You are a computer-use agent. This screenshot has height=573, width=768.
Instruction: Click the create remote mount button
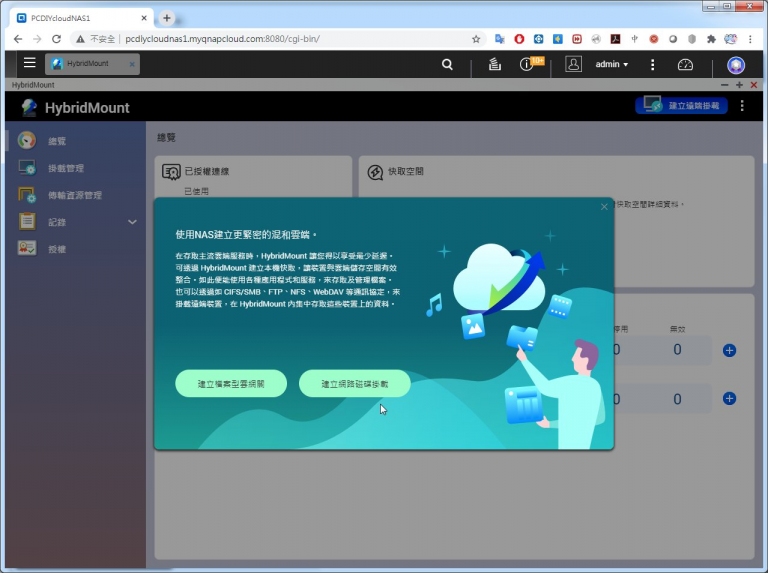pos(681,105)
